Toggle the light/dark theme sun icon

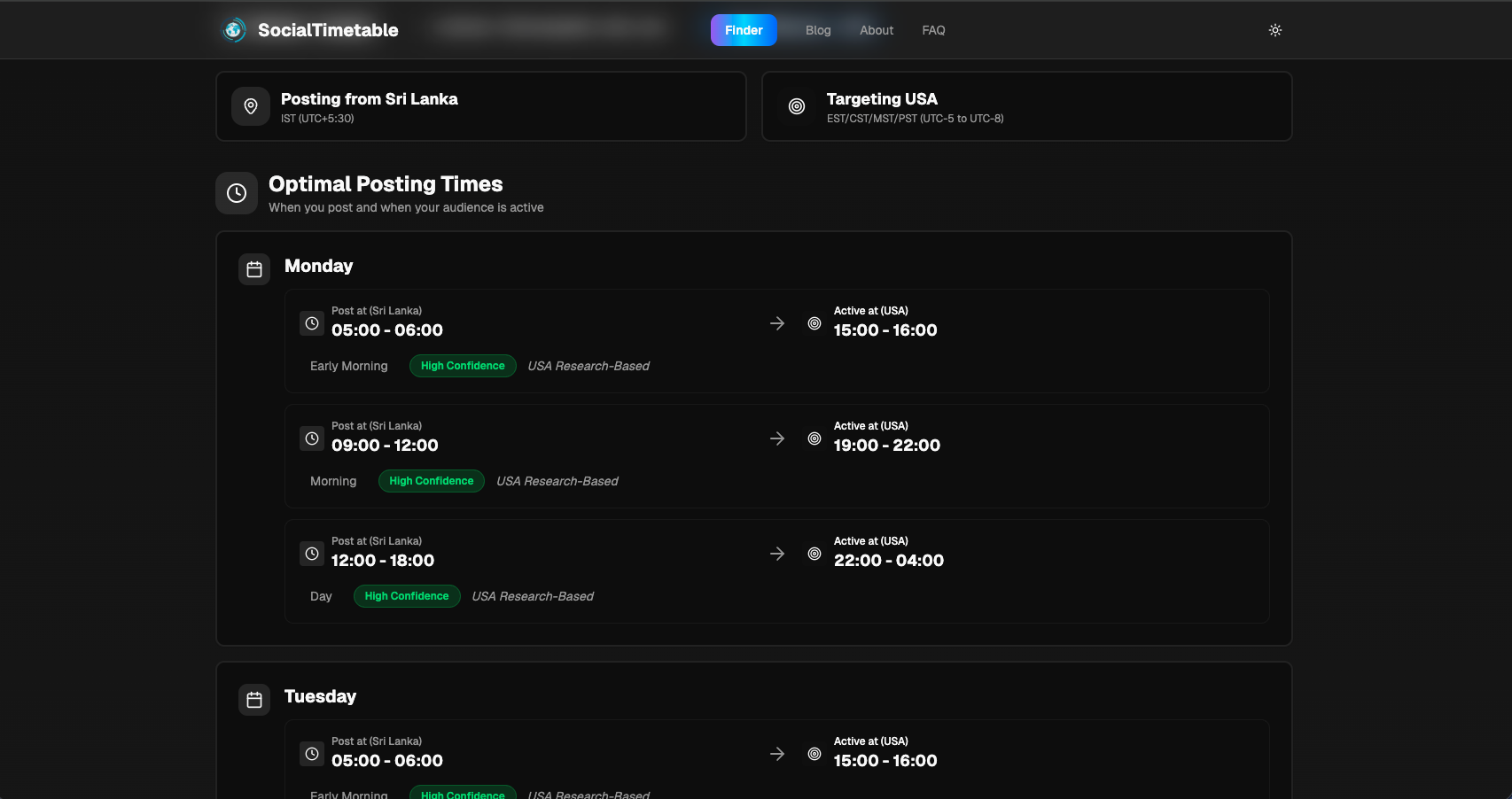tap(1274, 30)
